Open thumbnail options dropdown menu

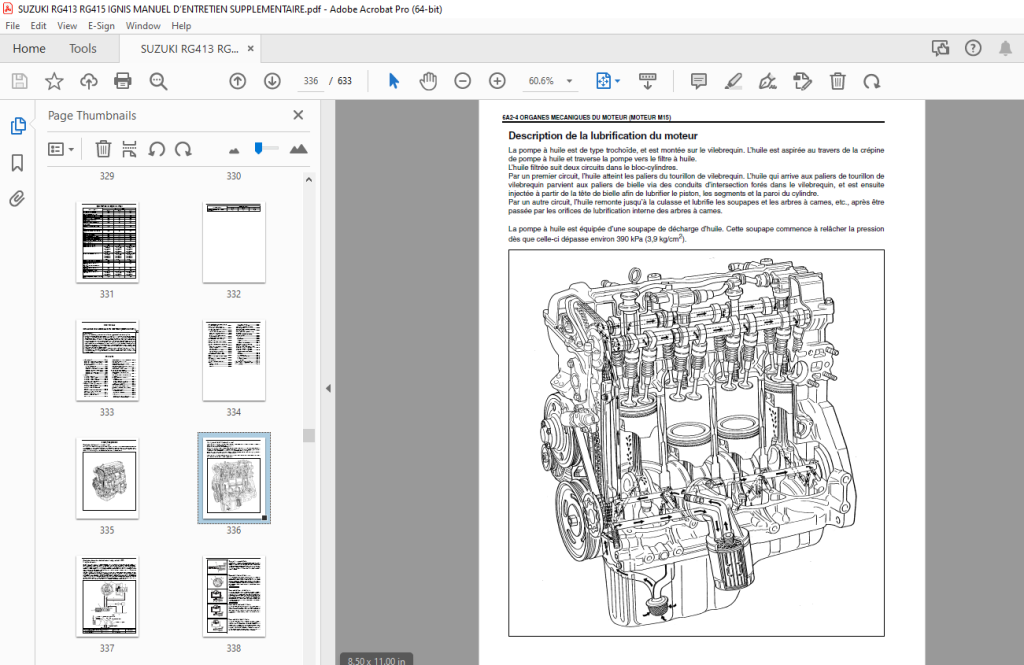click(x=61, y=149)
